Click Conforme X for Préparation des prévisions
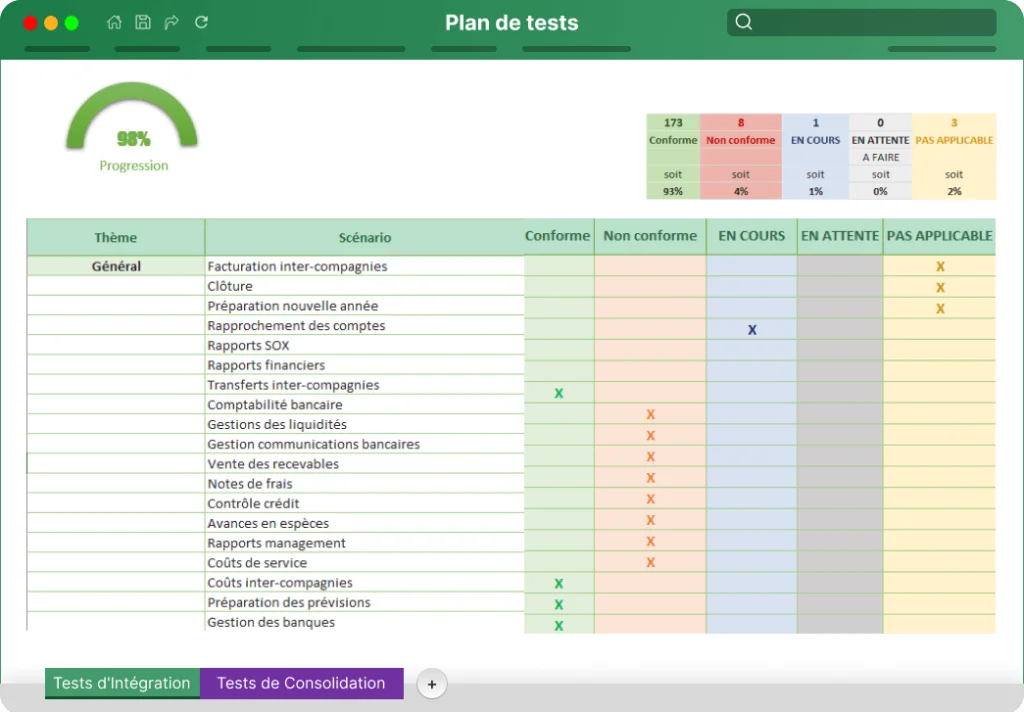 (558, 604)
